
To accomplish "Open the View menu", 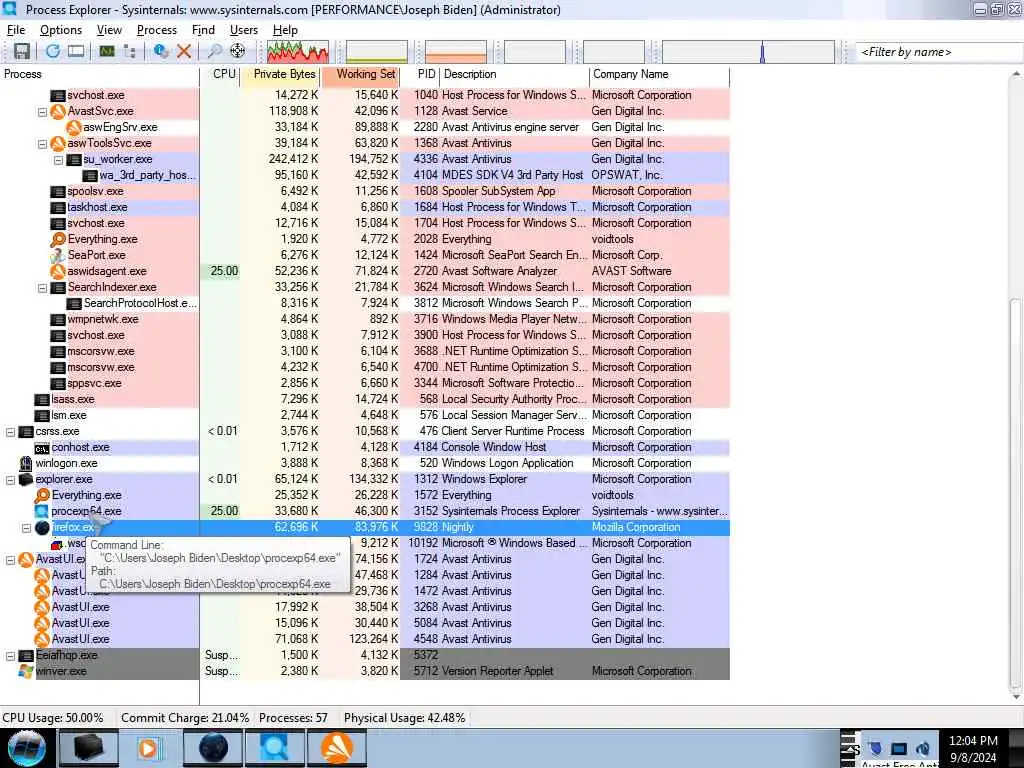I will [109, 30].
